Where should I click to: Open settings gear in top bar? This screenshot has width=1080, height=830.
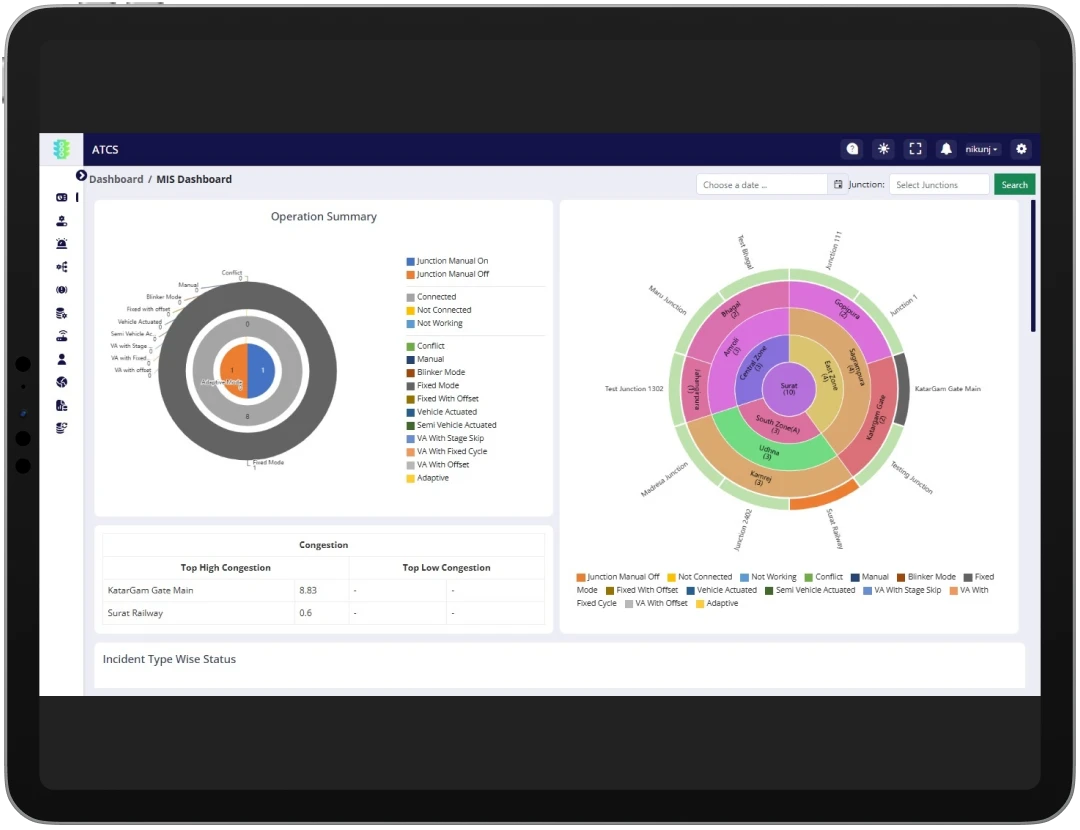click(1021, 149)
